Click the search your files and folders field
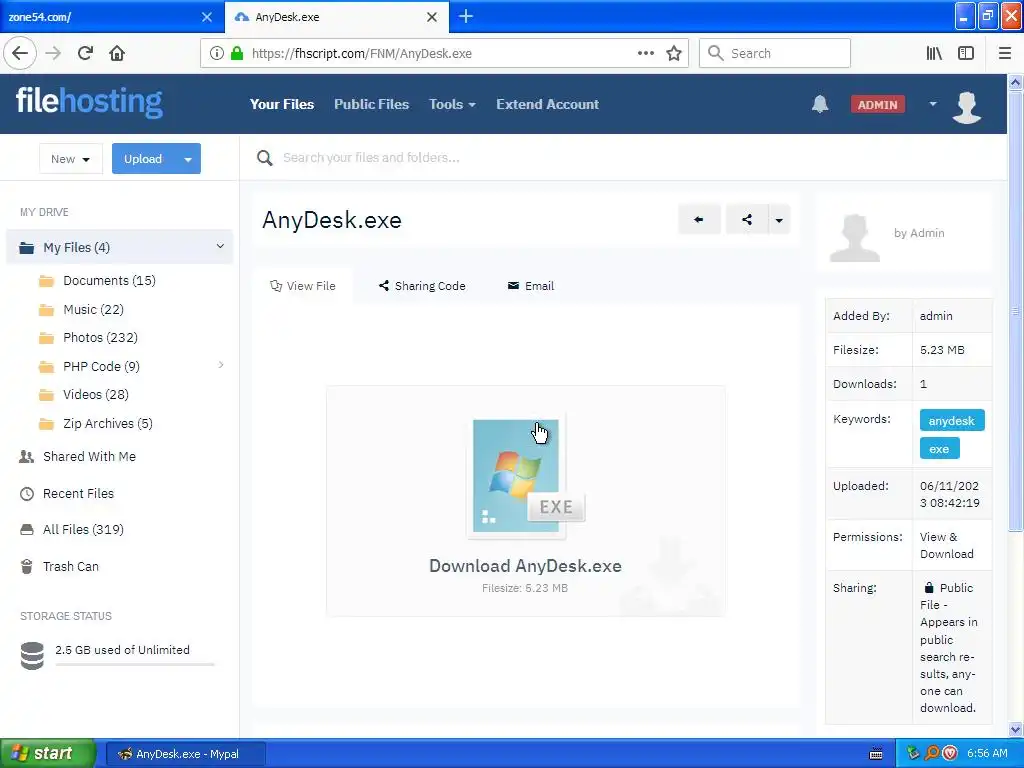Image resolution: width=1024 pixels, height=768 pixels. coord(371,157)
